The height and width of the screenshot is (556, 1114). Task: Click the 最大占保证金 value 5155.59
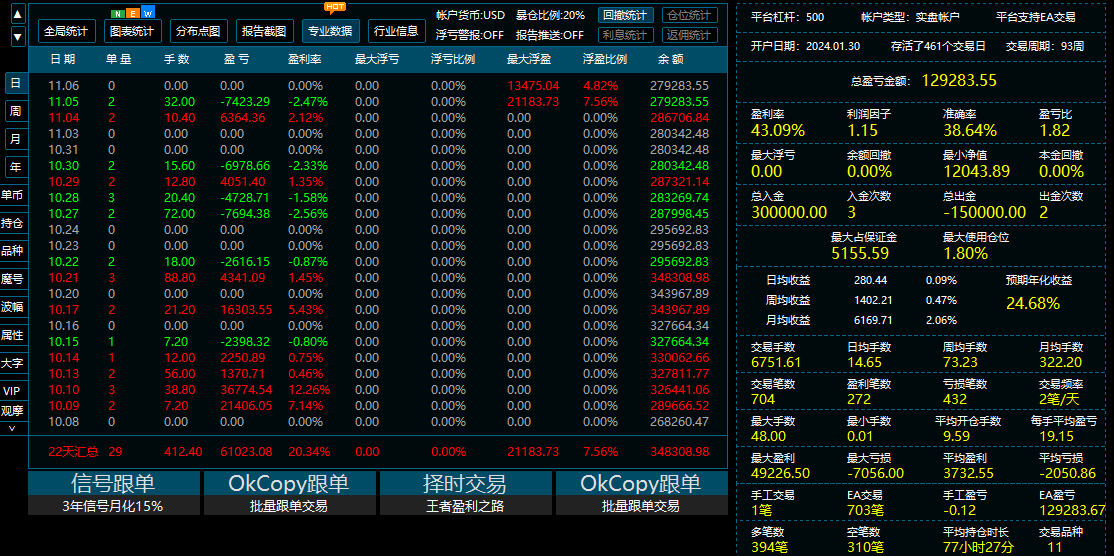coord(860,253)
